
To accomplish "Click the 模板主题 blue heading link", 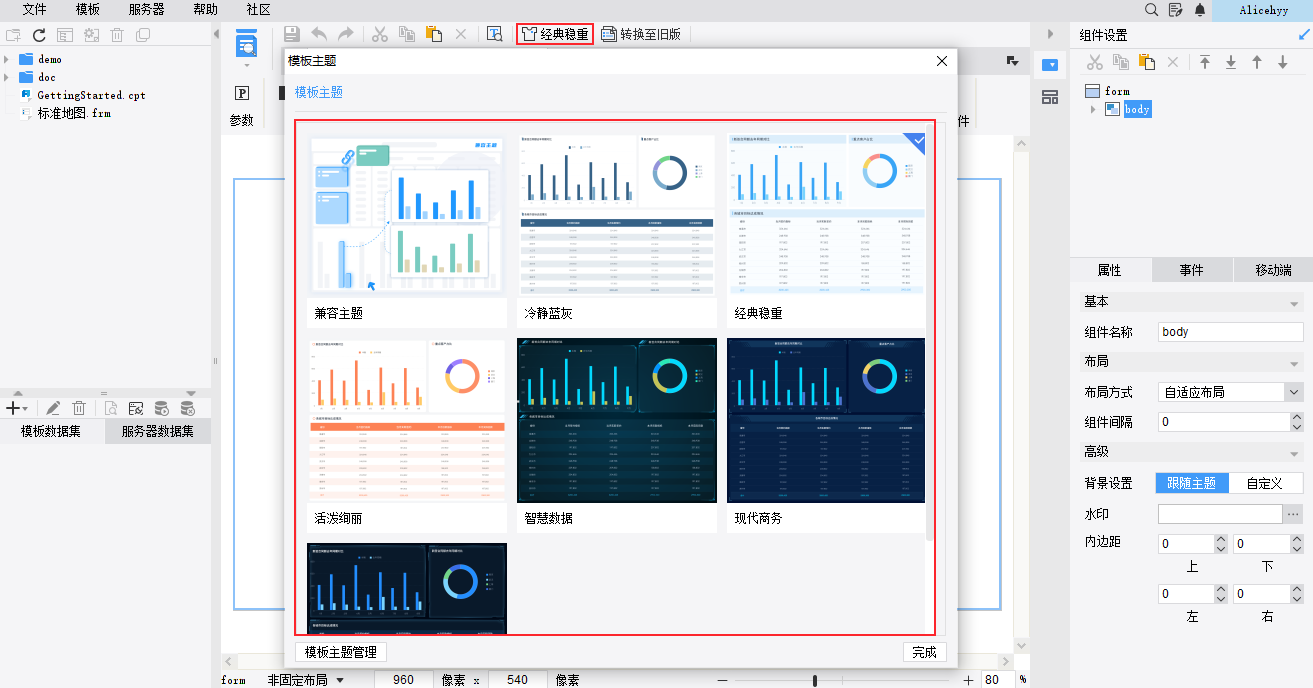I will 319,92.
